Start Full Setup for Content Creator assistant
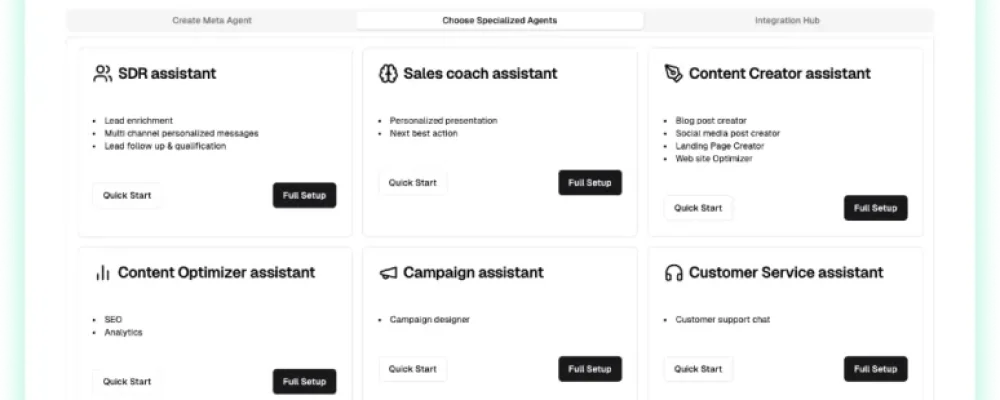1000x400 pixels. (876, 208)
